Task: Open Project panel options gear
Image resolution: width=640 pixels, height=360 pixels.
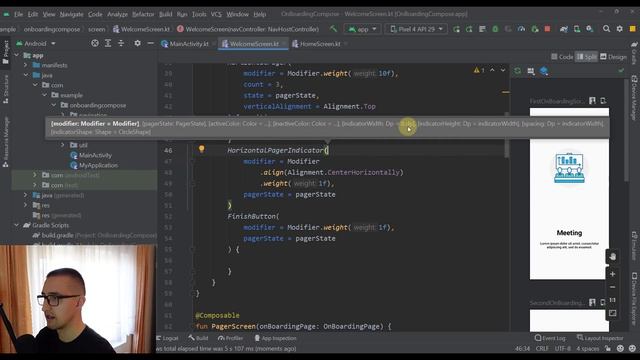Action: point(138,43)
